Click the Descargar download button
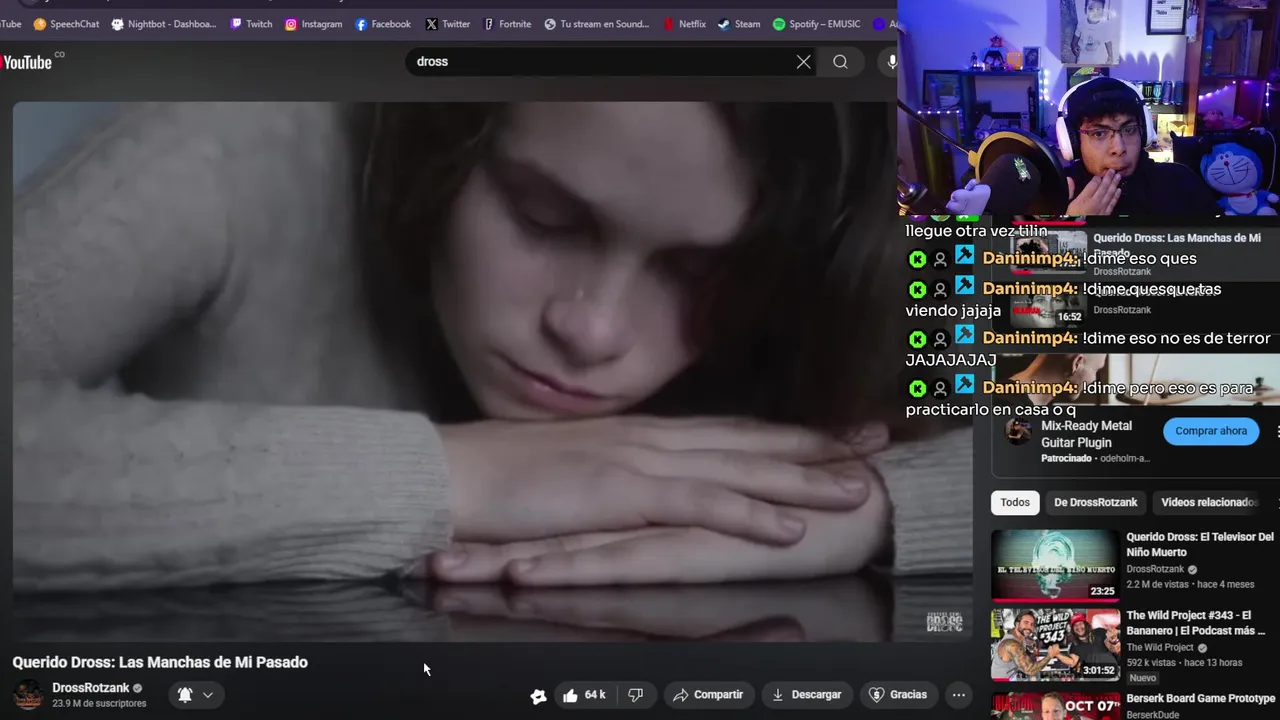Image resolution: width=1280 pixels, height=720 pixels. 806,695
